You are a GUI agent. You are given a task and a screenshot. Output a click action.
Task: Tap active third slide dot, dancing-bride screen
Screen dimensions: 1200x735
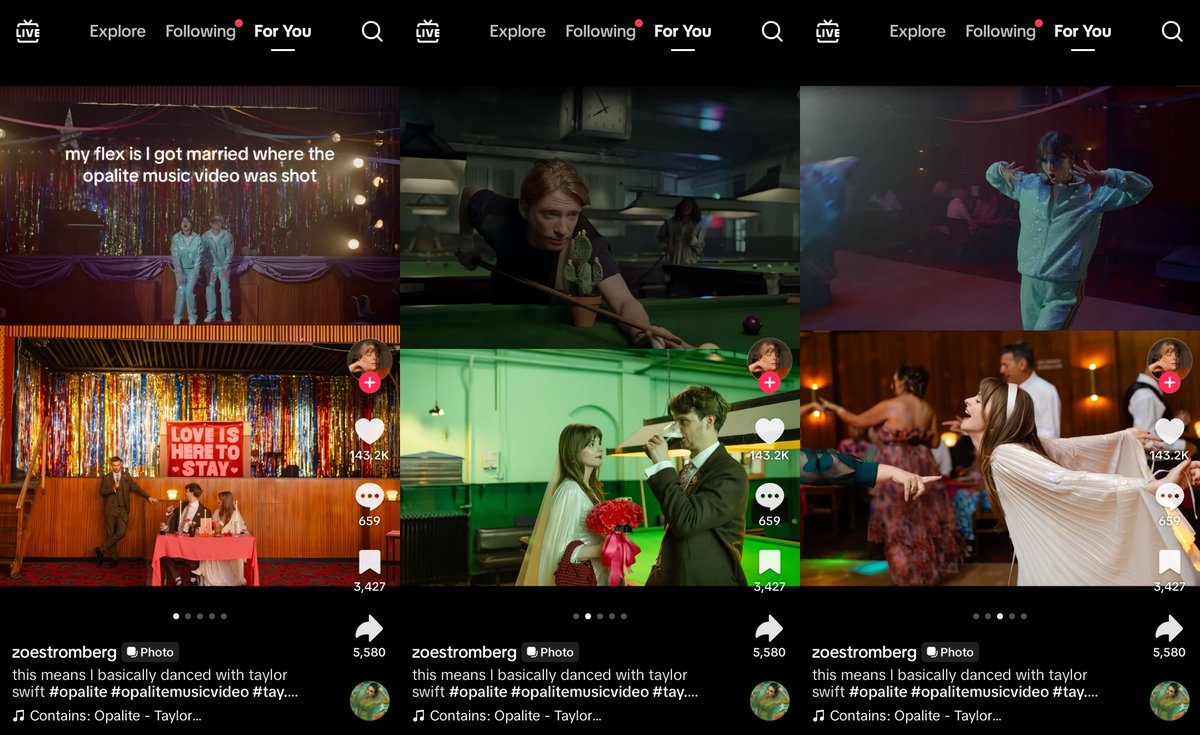(x=1000, y=616)
